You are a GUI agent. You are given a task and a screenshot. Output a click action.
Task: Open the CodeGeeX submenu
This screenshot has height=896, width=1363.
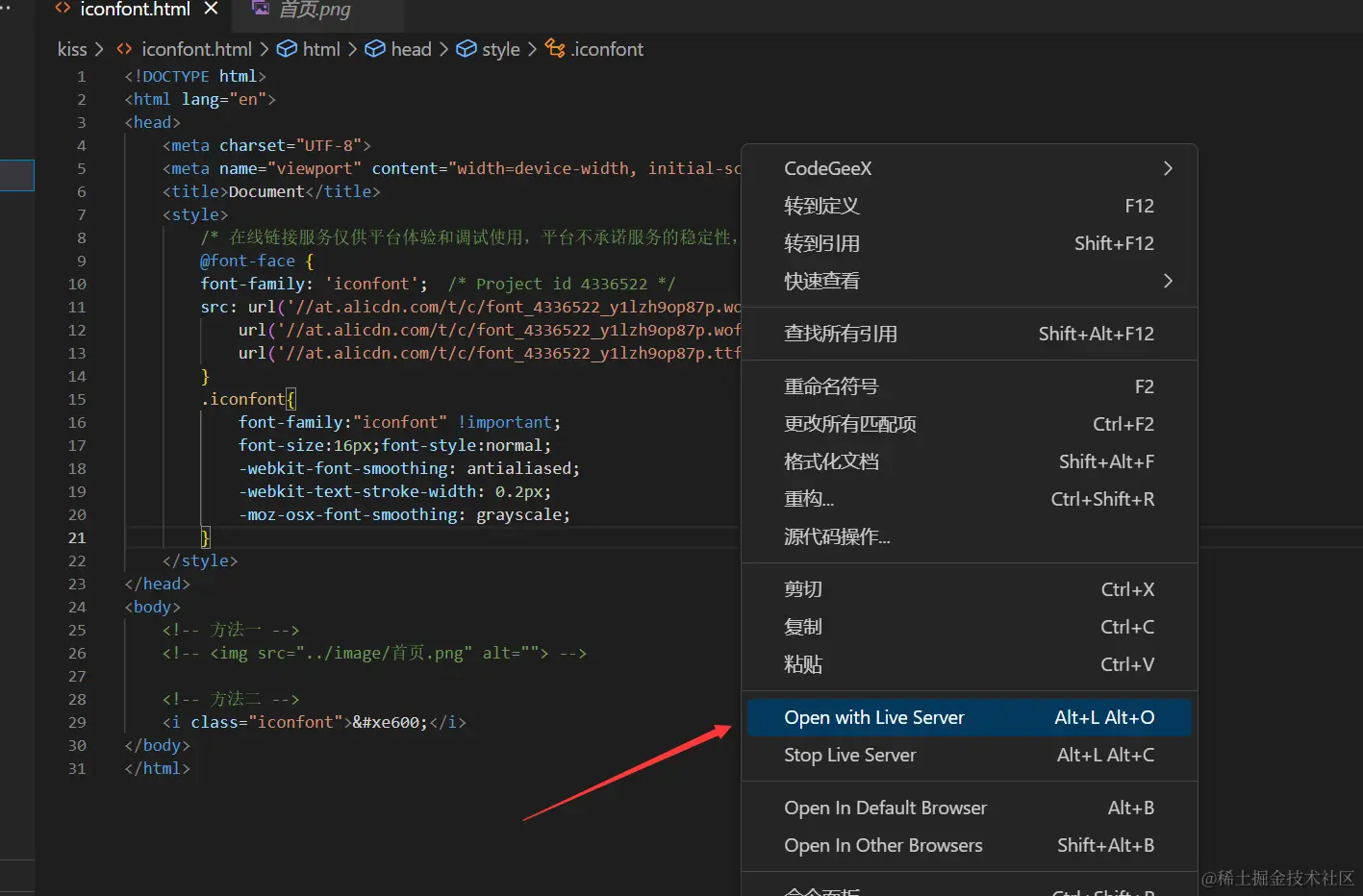point(970,168)
